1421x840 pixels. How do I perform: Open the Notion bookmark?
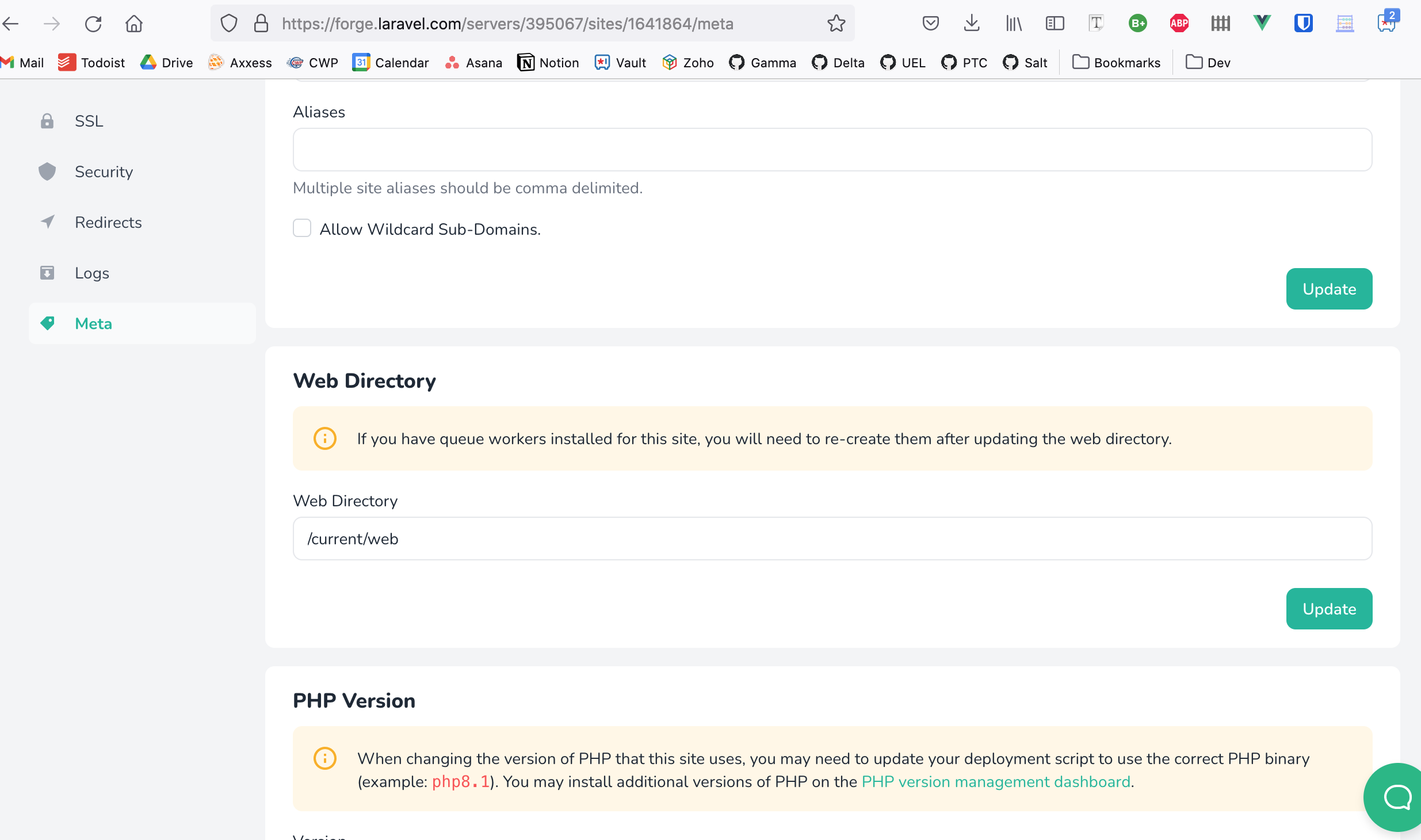coord(548,62)
